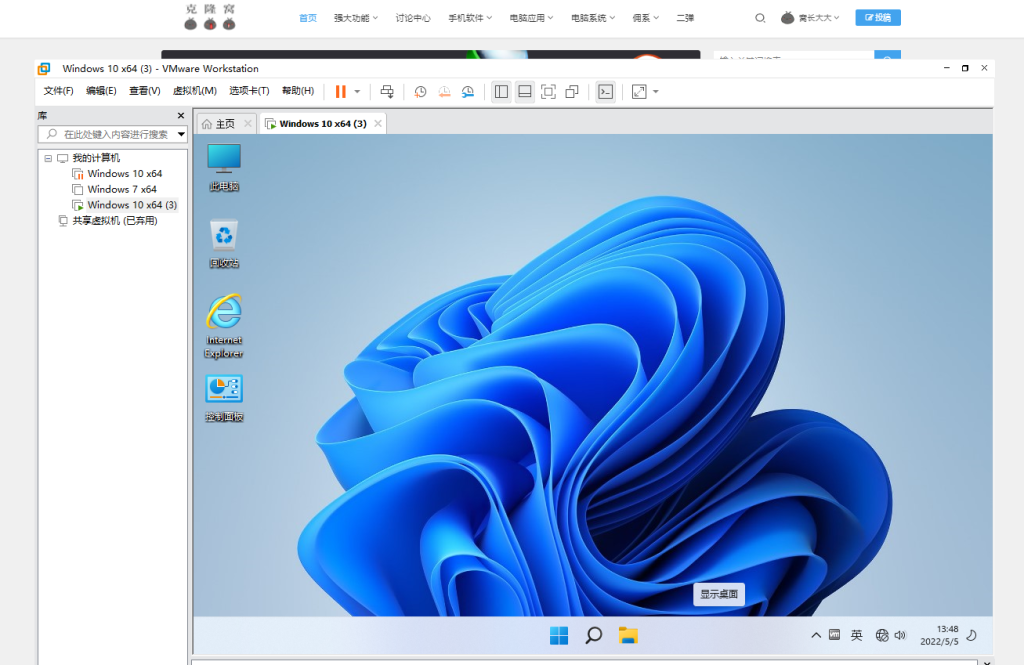Toggle the console view button
The width and height of the screenshot is (1024, 665).
605,91
